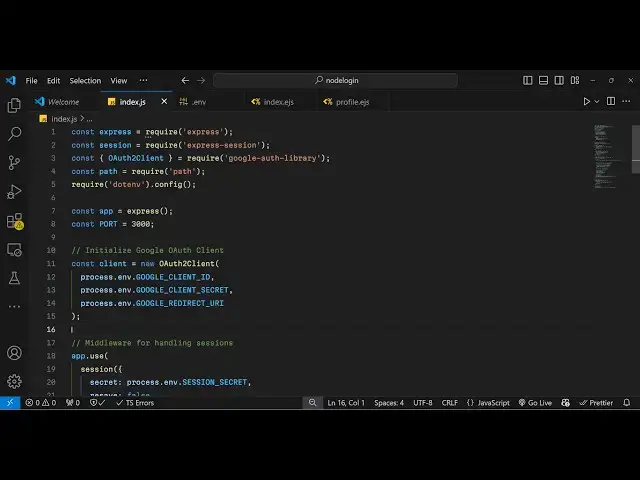The width and height of the screenshot is (640, 480).
Task: Open the Search view in activity bar
Action: click(x=14, y=133)
